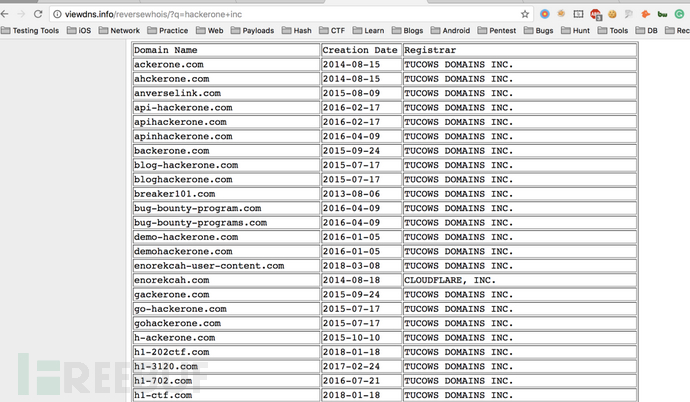Click the 2018-03-08 creation date cell
Viewport: 690px width, 402px height.
click(361, 266)
